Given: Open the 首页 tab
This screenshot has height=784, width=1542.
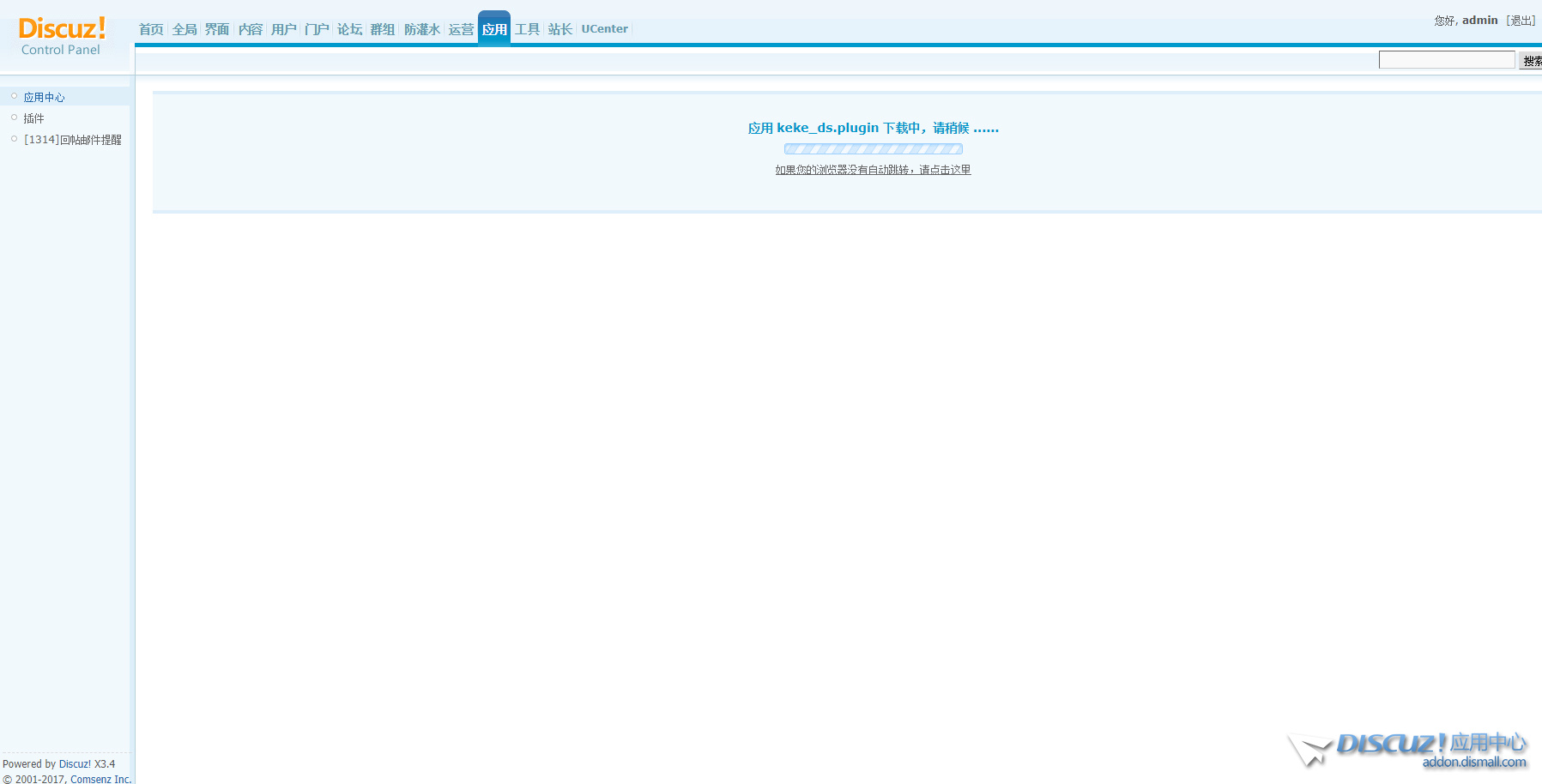Looking at the screenshot, I should tap(151, 29).
